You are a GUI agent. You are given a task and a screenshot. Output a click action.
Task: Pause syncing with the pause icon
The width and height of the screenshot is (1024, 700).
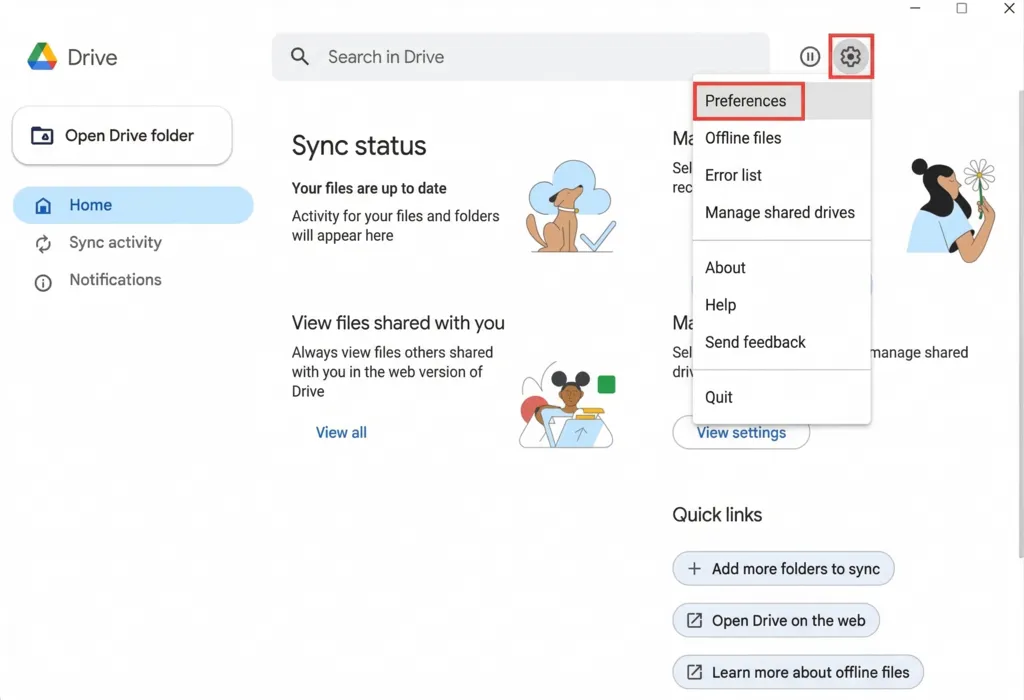(810, 57)
